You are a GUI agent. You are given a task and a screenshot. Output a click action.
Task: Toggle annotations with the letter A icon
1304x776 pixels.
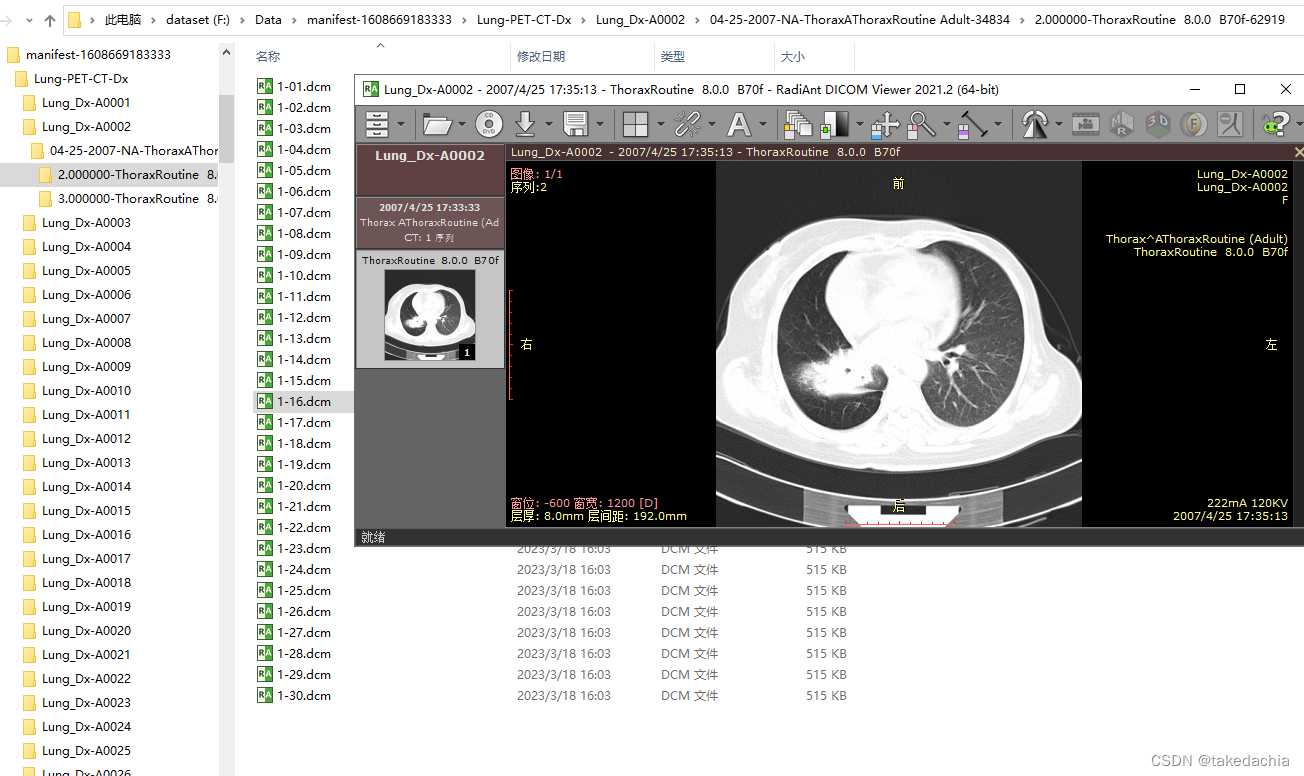[738, 124]
